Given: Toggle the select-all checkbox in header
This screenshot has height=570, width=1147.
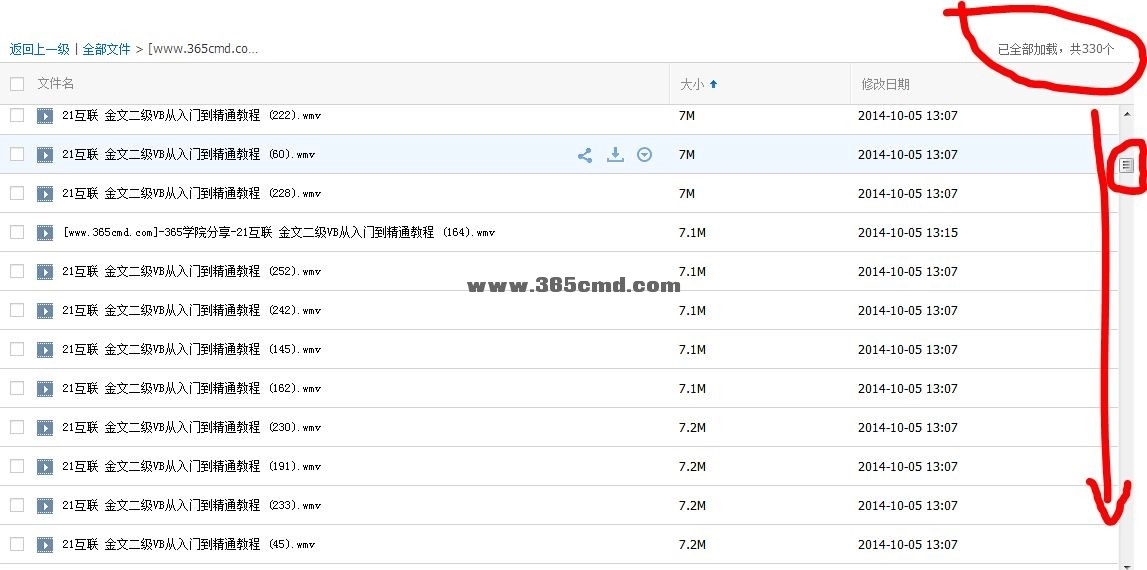Looking at the screenshot, I should click(x=17, y=84).
